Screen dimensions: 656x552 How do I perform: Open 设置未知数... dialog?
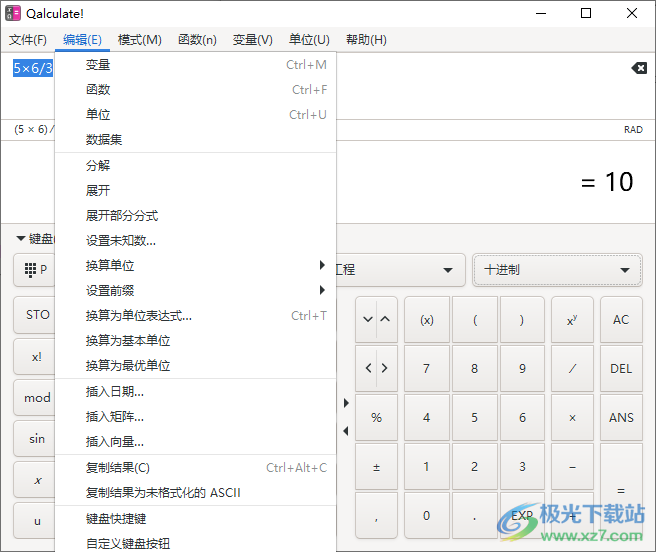pyautogui.click(x=196, y=240)
